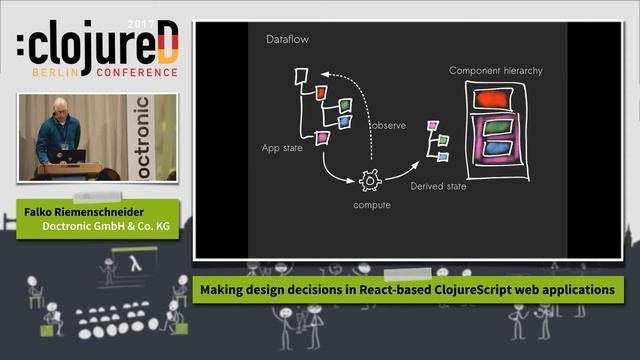Image resolution: width=640 pixels, height=360 pixels.
Task: Click the 'Falko Riemenschneider' speaker name
Action: (84, 212)
